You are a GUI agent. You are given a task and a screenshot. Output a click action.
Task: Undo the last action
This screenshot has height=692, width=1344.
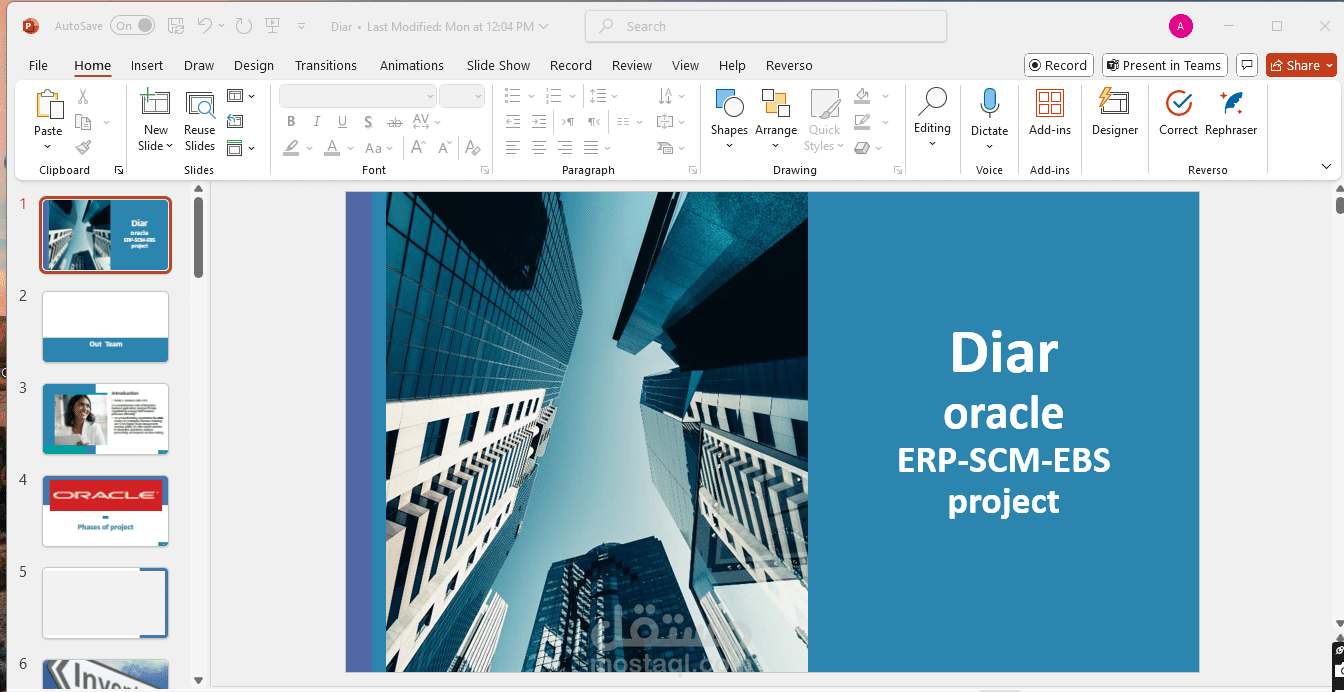tap(205, 26)
